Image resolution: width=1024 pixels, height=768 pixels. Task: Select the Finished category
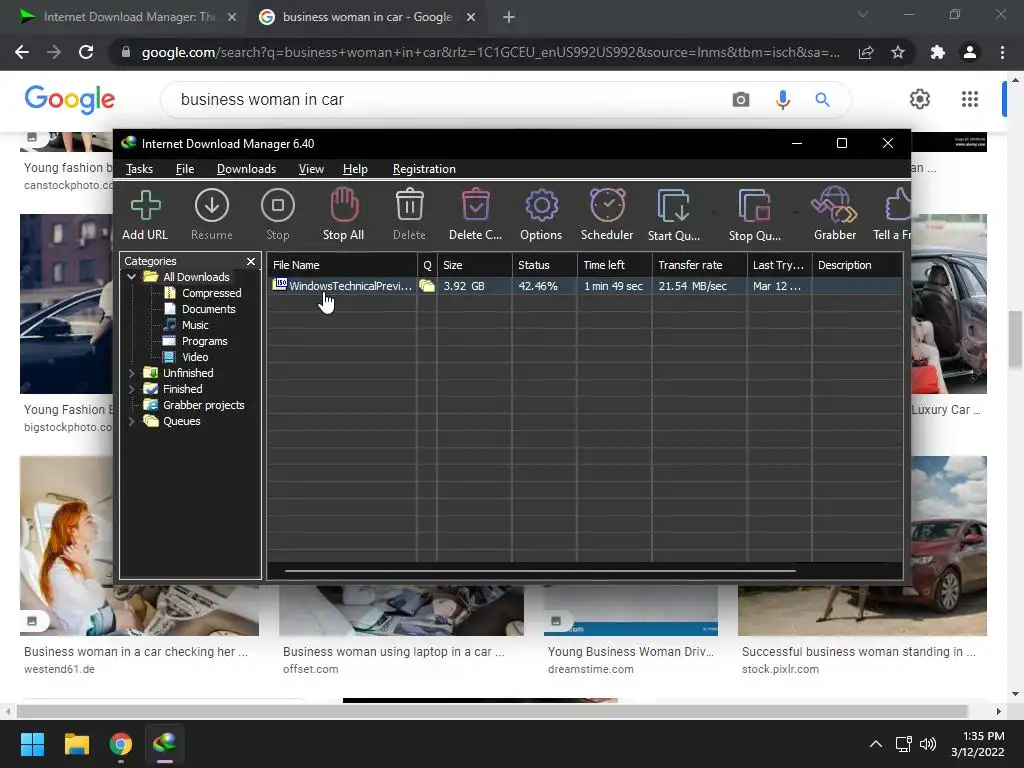(182, 389)
